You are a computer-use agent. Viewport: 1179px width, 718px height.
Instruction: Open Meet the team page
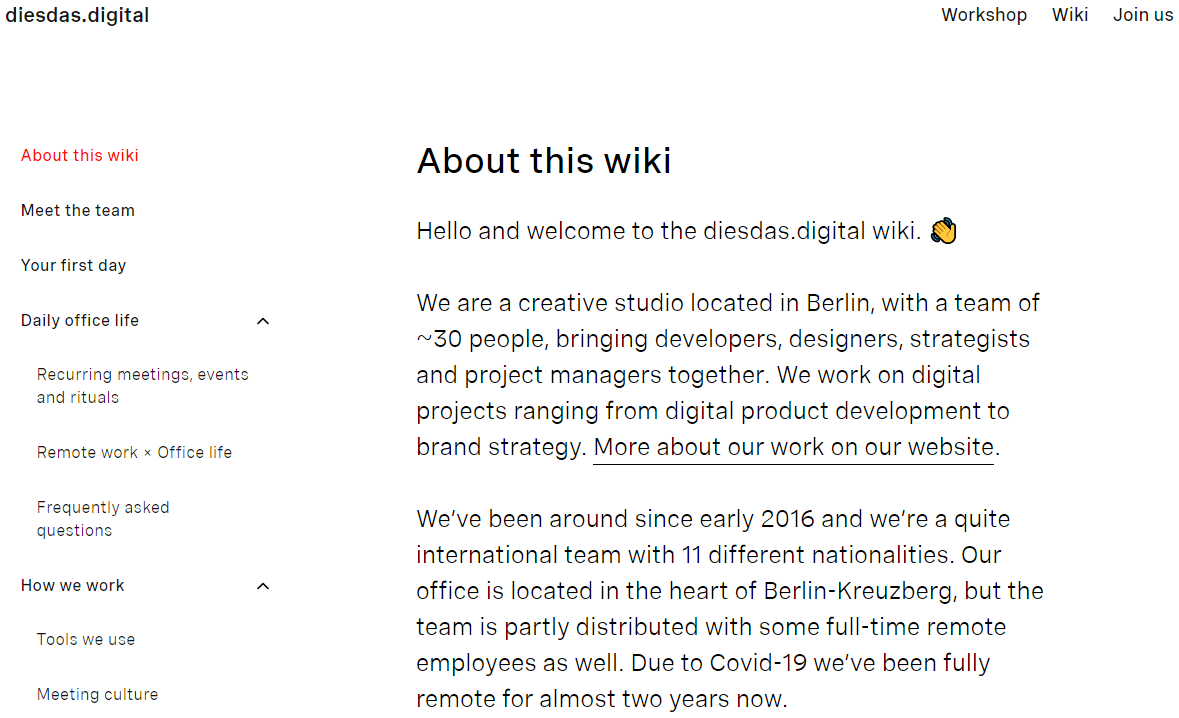click(x=78, y=210)
